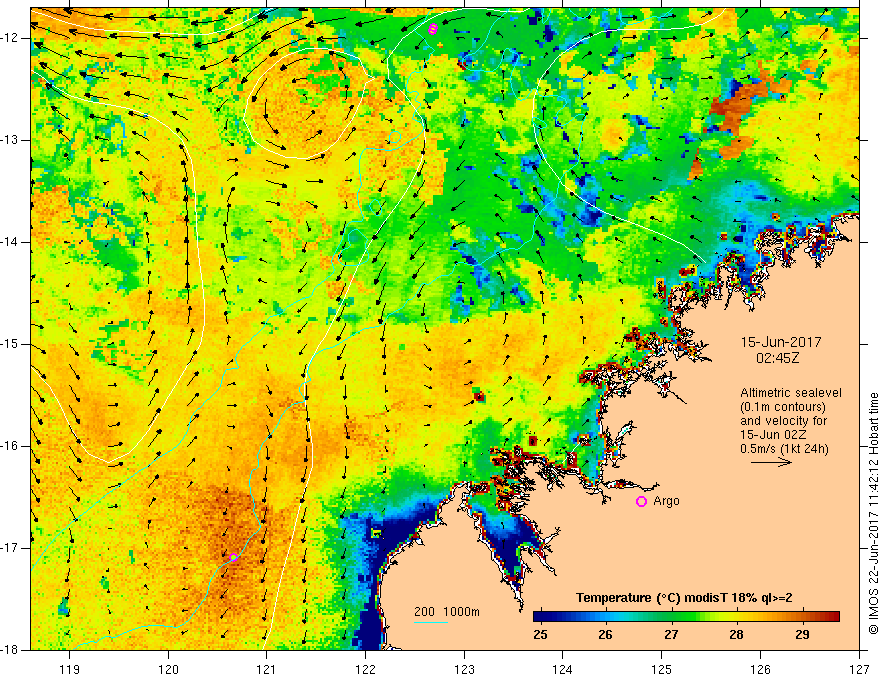Viewport: 880px width, 680px height.
Task: Click the '27' colorbar label
Action: (x=671, y=635)
